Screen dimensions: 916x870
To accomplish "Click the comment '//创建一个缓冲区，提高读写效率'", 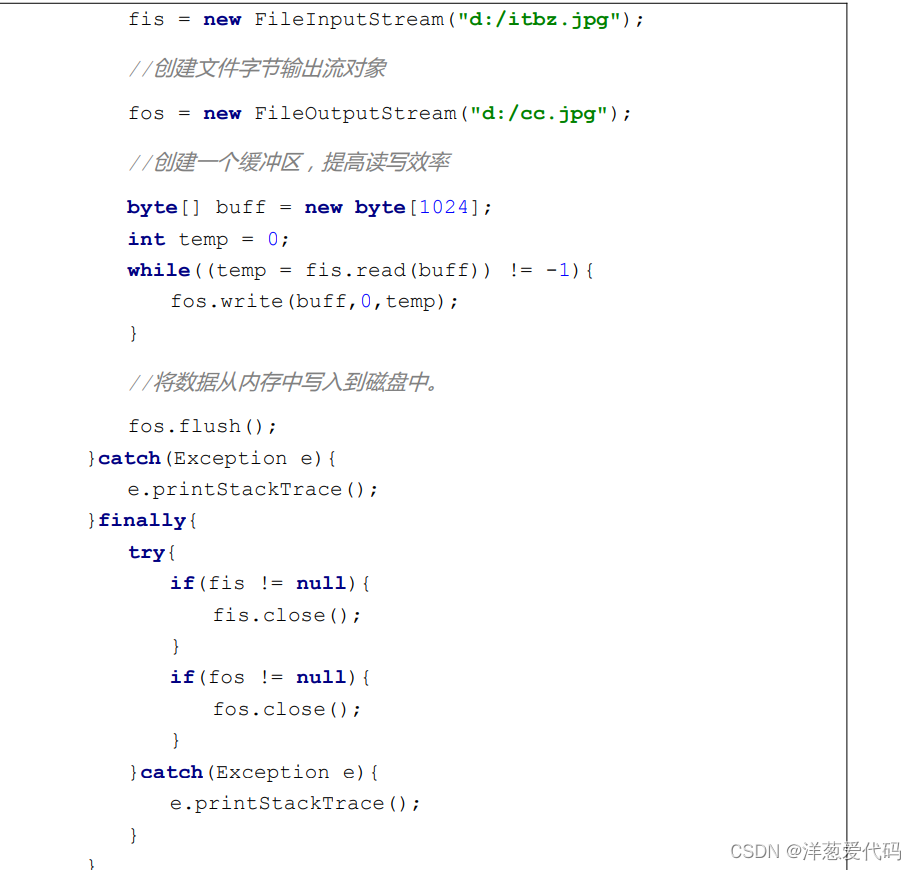I will (x=289, y=162).
